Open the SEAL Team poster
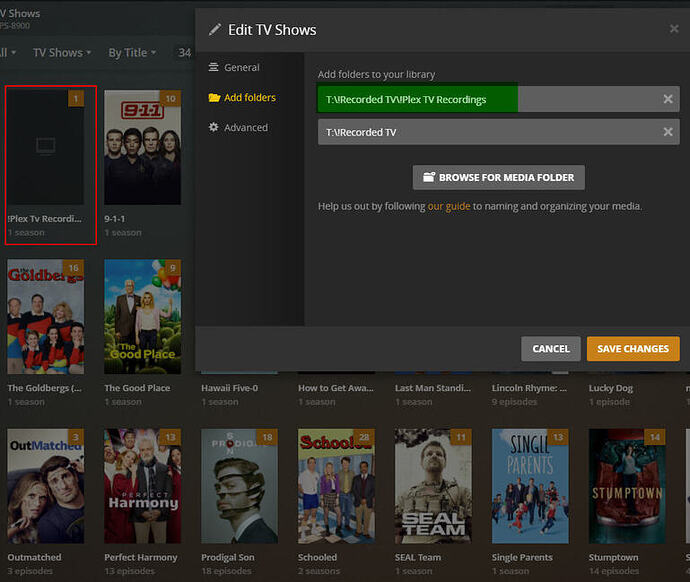Image resolution: width=690 pixels, height=582 pixels. [433, 486]
